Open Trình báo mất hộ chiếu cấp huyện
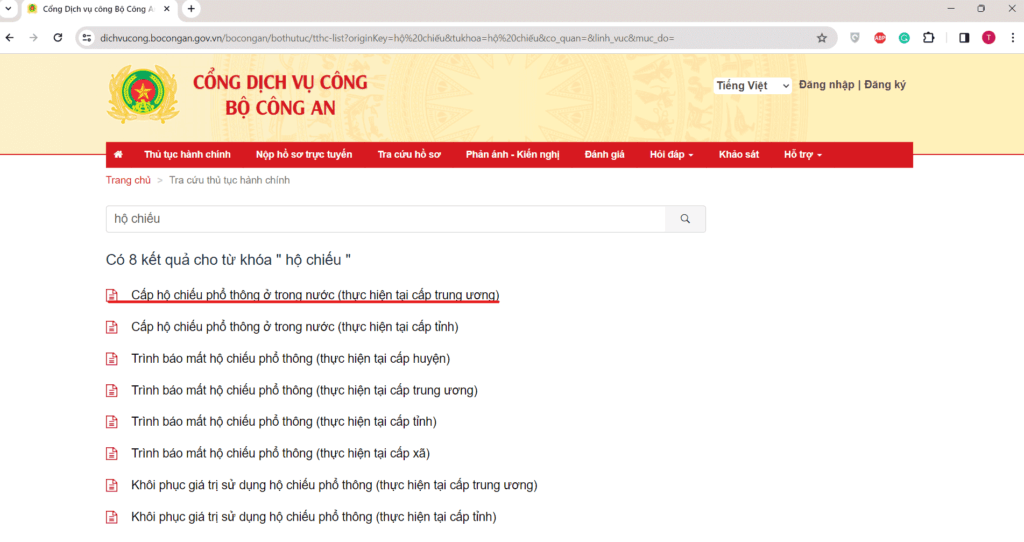The image size is (1024, 542). [291, 359]
